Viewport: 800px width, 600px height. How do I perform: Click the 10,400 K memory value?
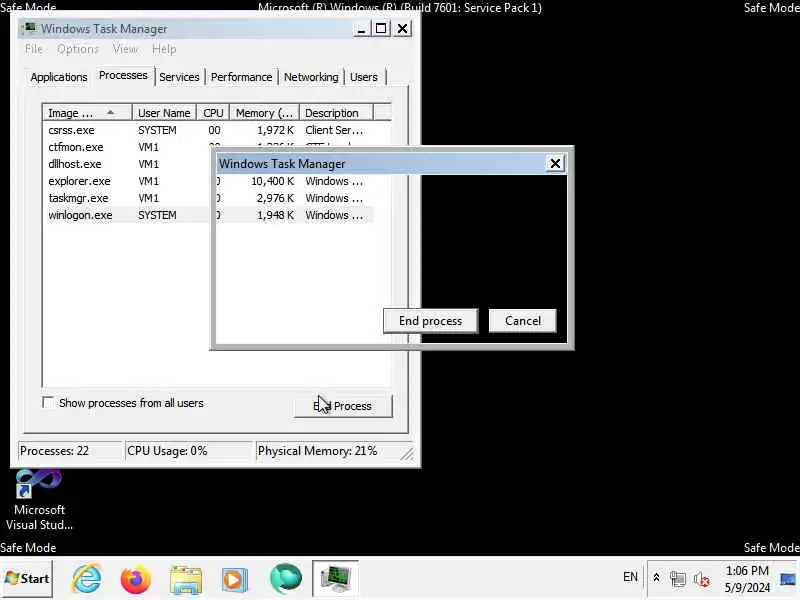[272, 181]
